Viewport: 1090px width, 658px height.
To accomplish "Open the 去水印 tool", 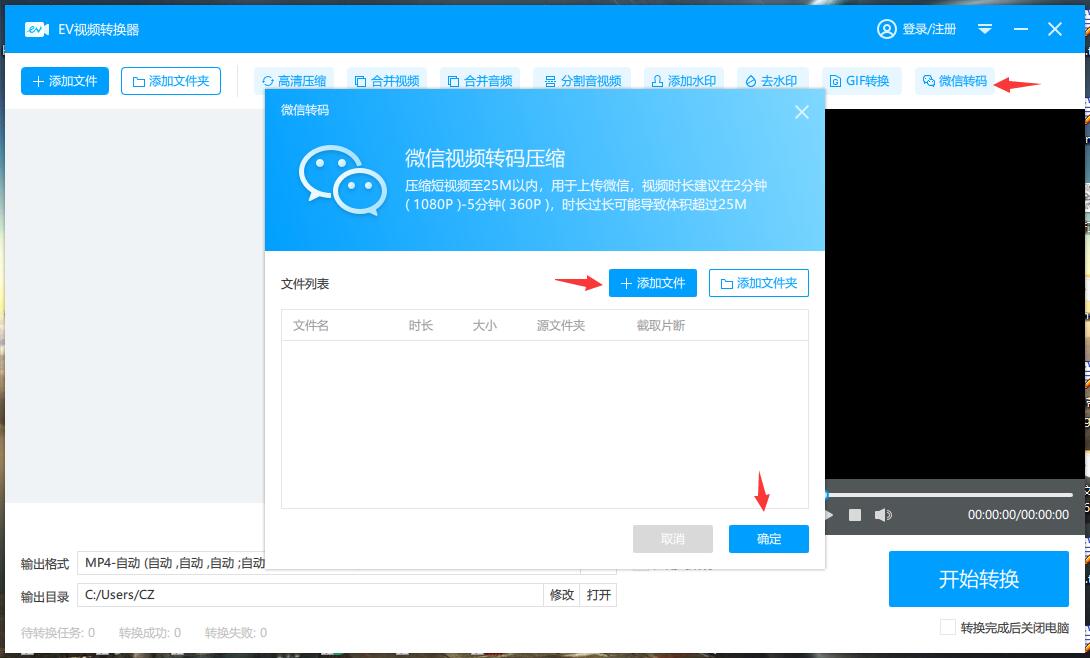I will pyautogui.click(x=771, y=81).
